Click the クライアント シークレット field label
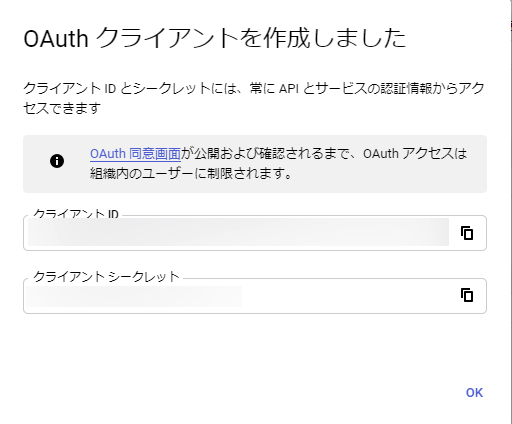The height and width of the screenshot is (424, 512). click(106, 277)
